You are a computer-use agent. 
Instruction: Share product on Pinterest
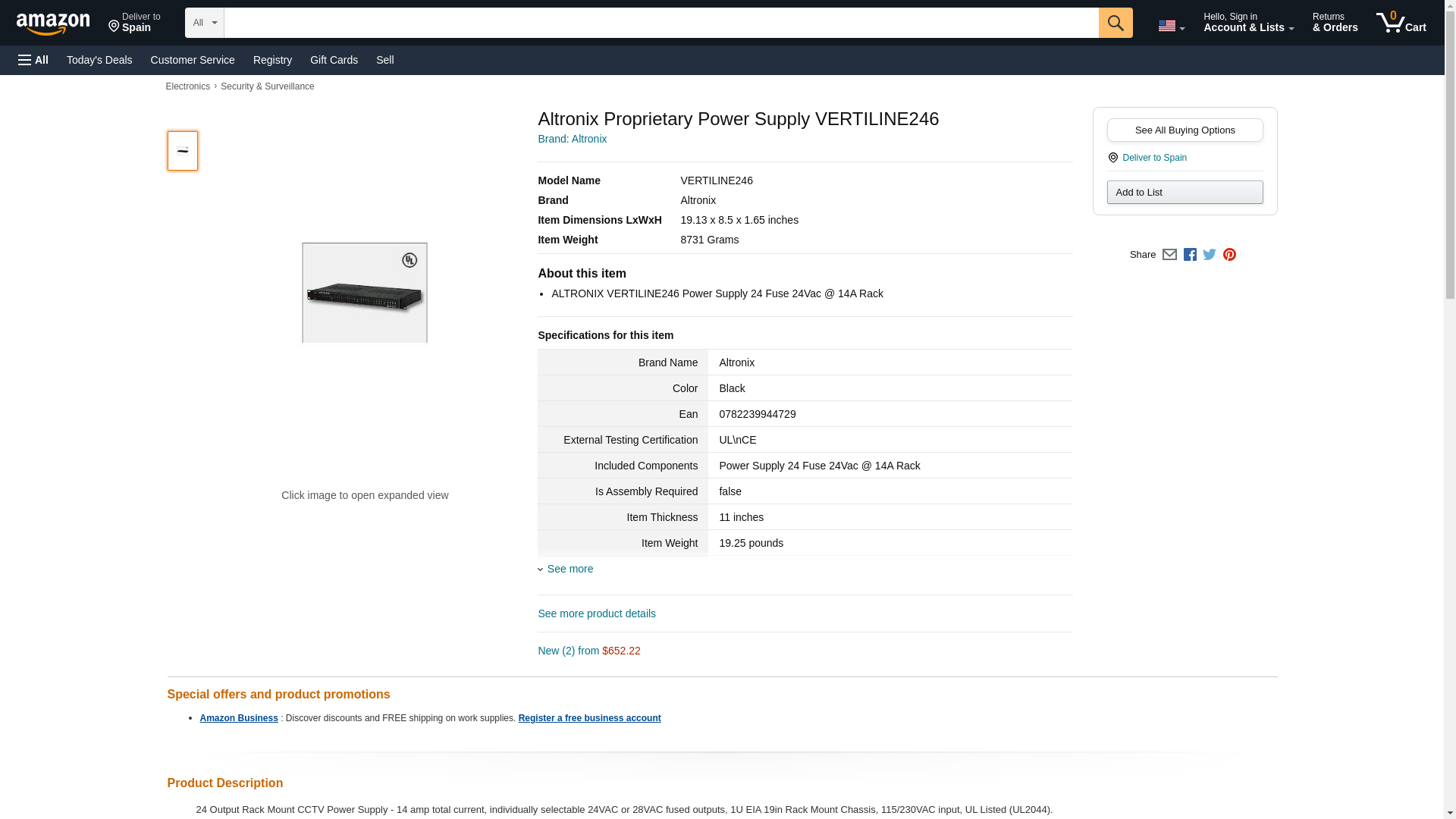click(1229, 255)
